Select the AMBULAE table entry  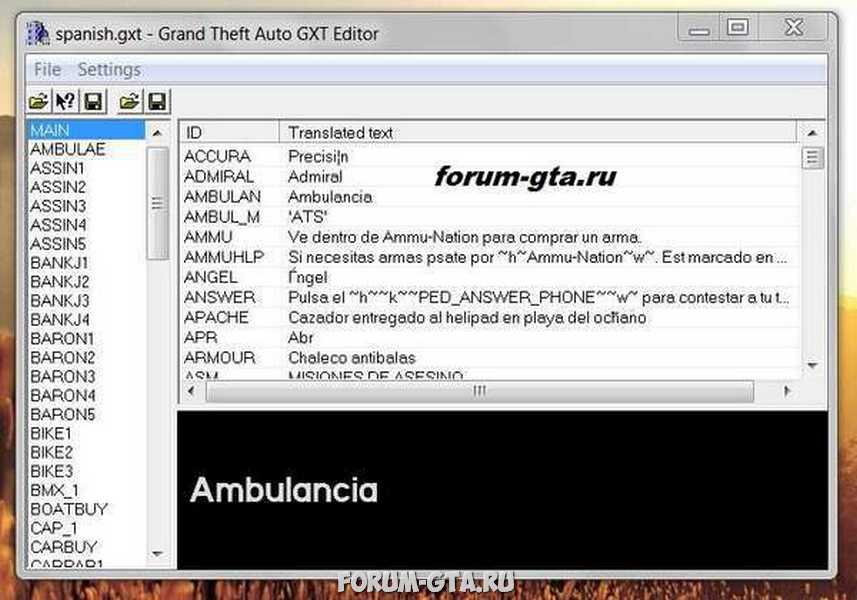pos(87,149)
